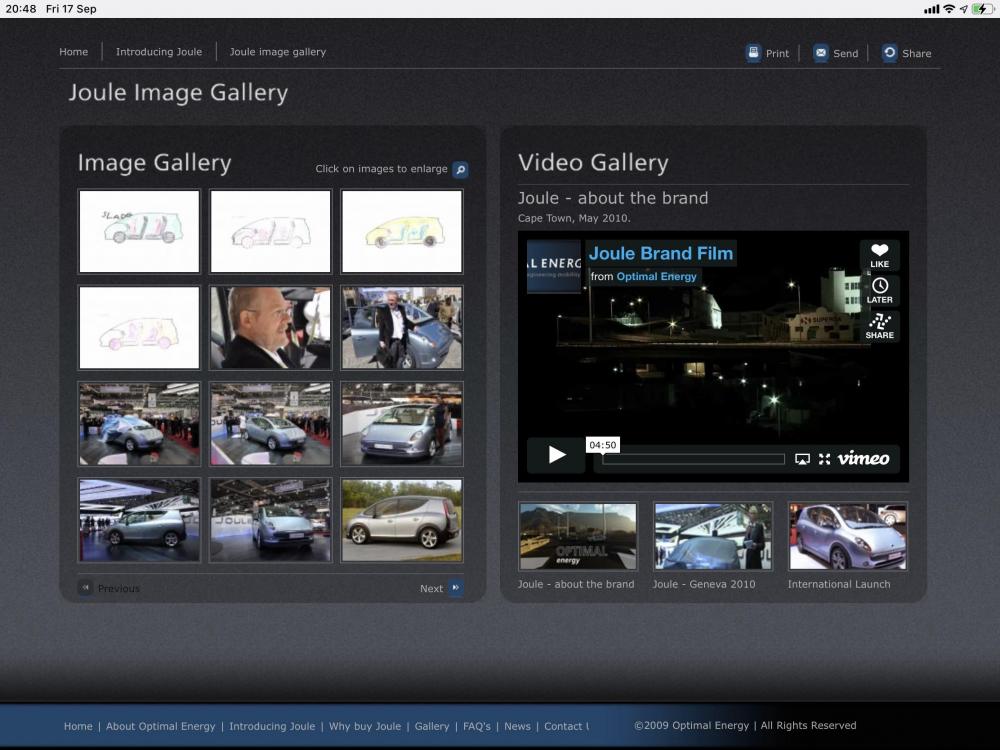Enter fullscreen on the Vimeo player

825,459
